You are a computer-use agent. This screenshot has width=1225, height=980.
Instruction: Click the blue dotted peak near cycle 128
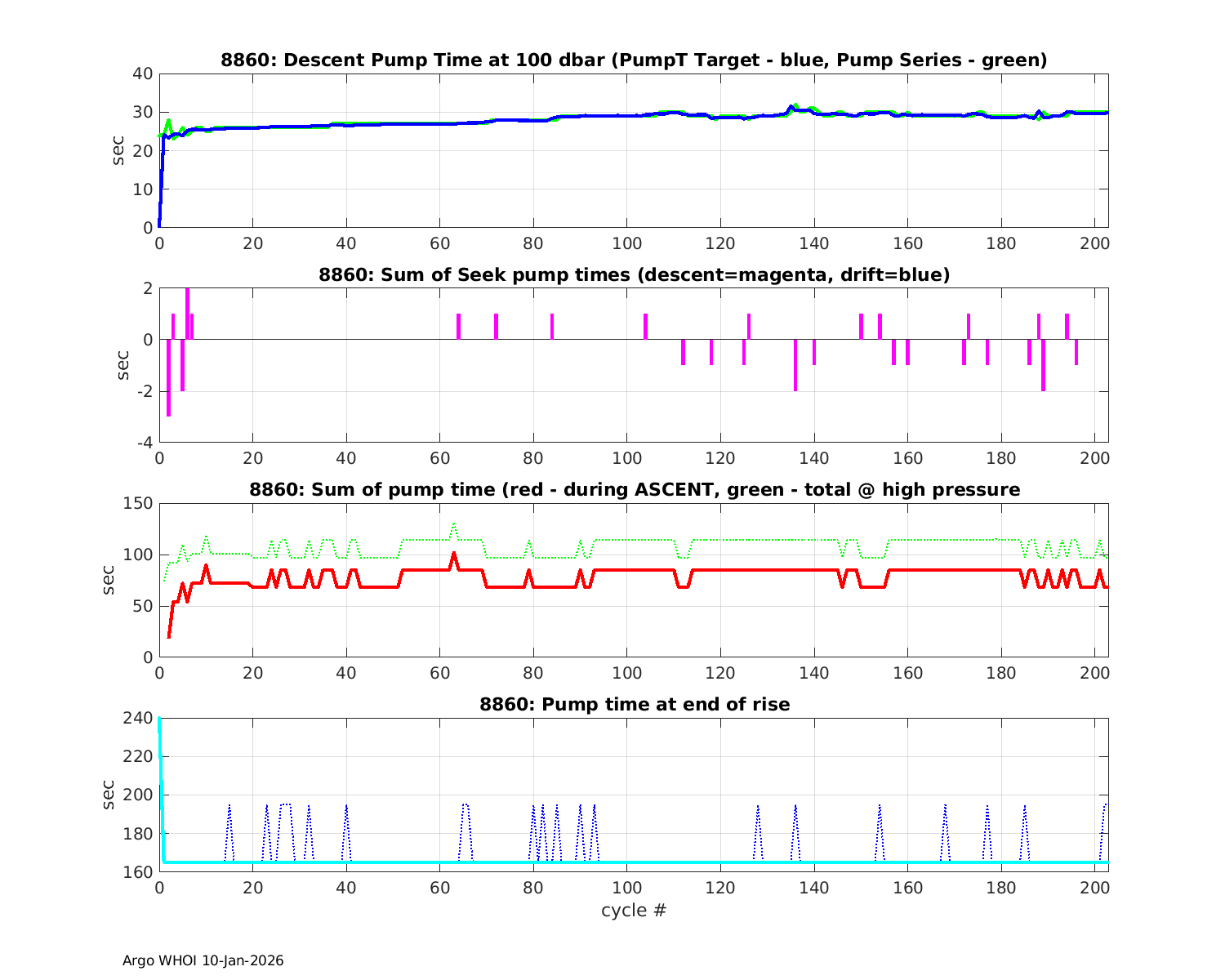pyautogui.click(x=758, y=807)
